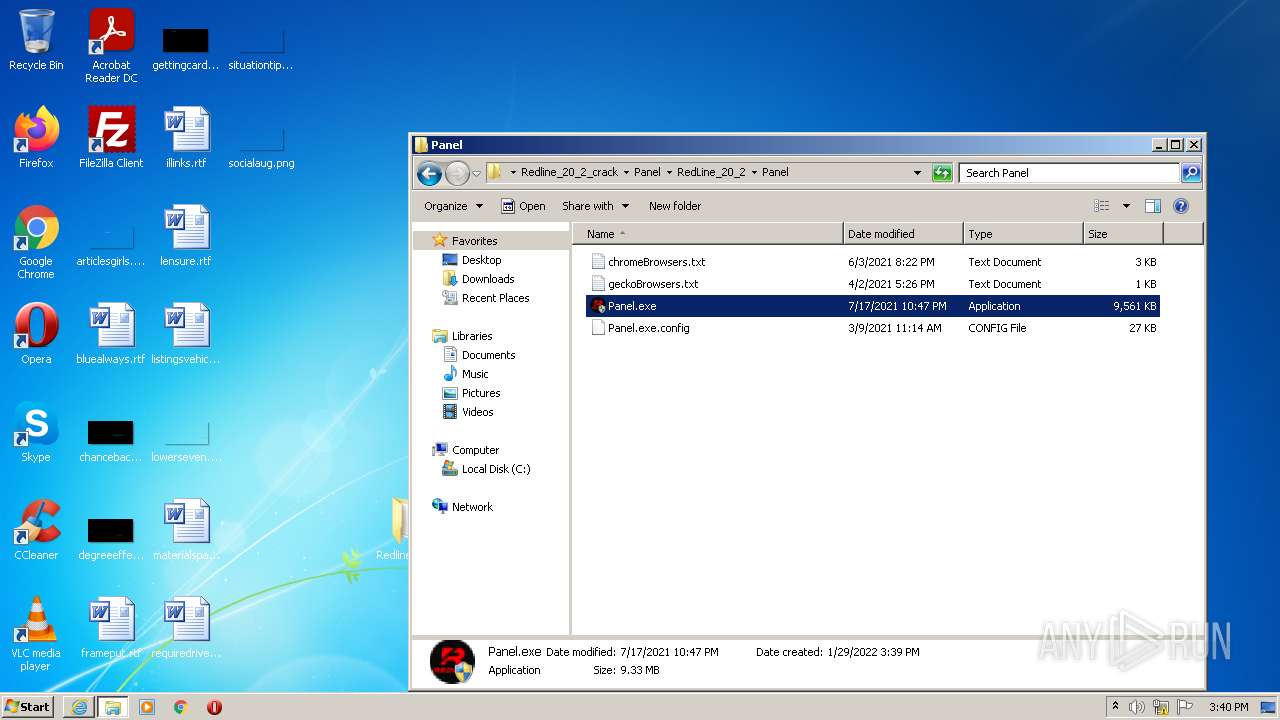1280x720 pixels.
Task: Select bluealways.rtf file on desktop
Action: coord(111,333)
